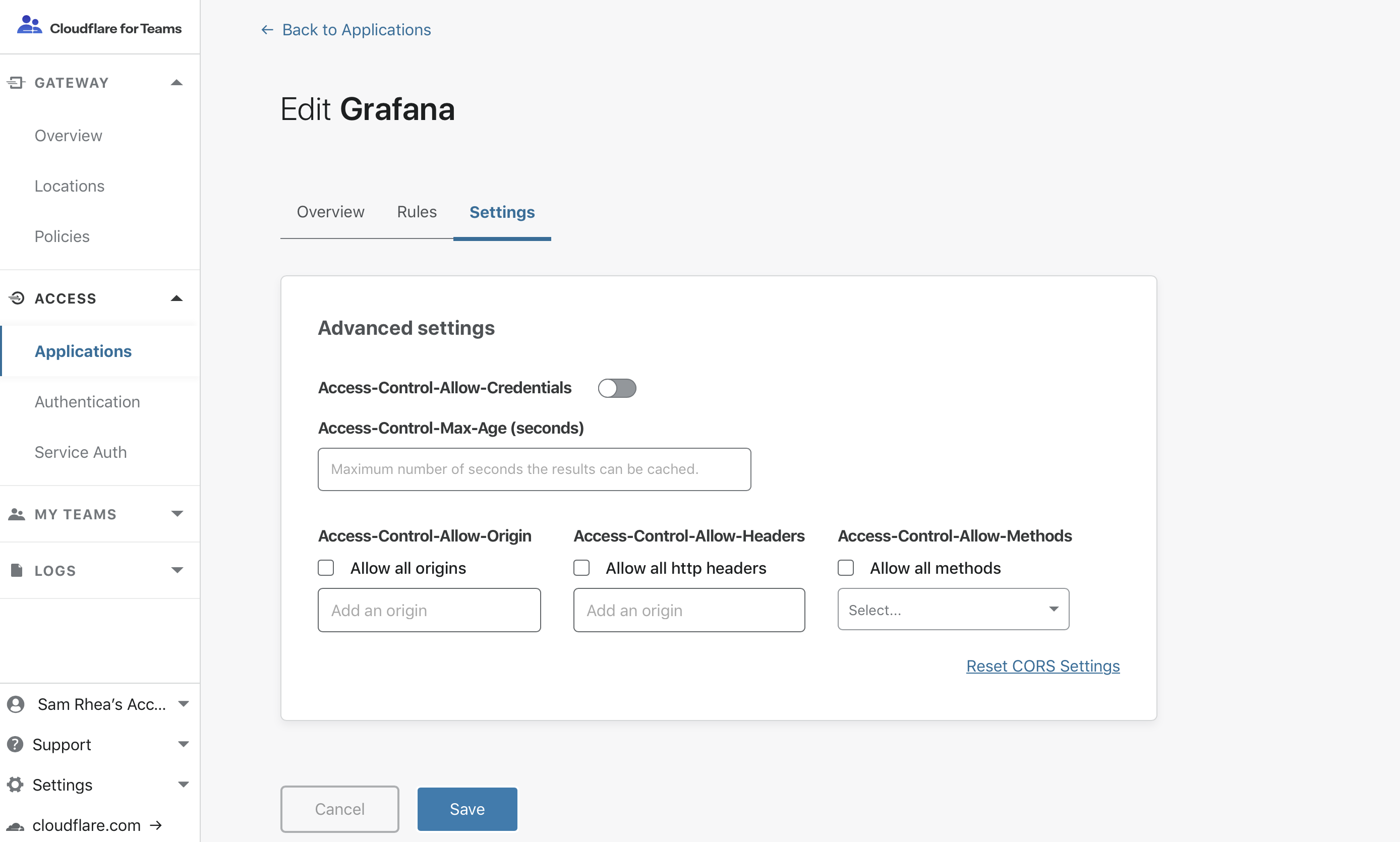Click Sam Rhea's account avatar icon

click(15, 704)
